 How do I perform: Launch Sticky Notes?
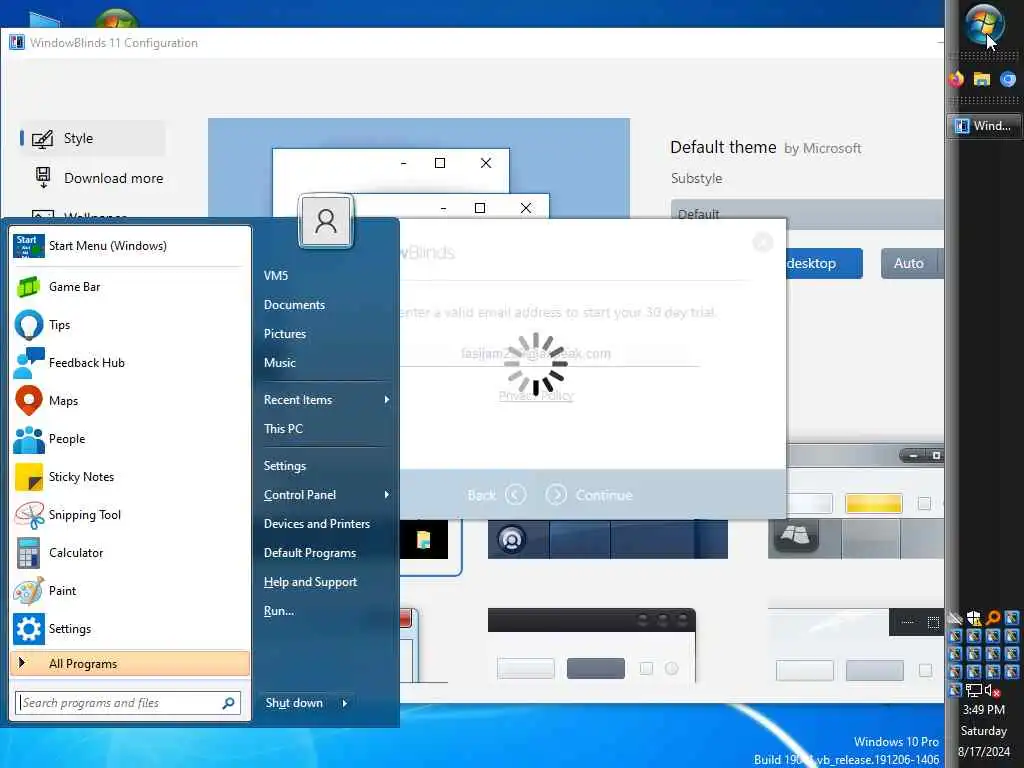[131, 477]
